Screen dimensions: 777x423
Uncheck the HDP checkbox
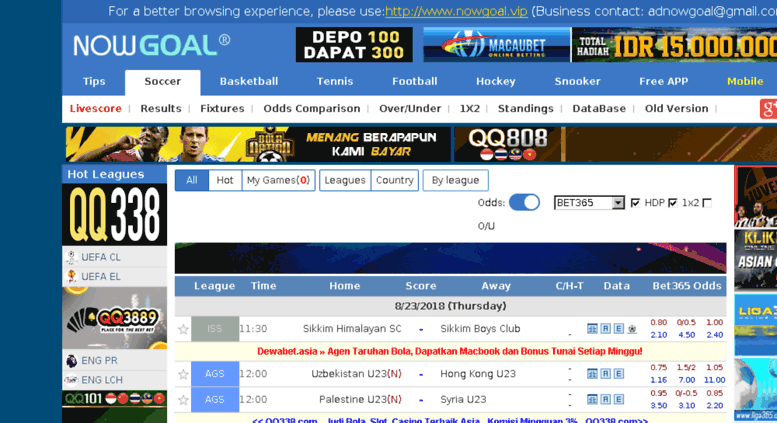coord(635,203)
